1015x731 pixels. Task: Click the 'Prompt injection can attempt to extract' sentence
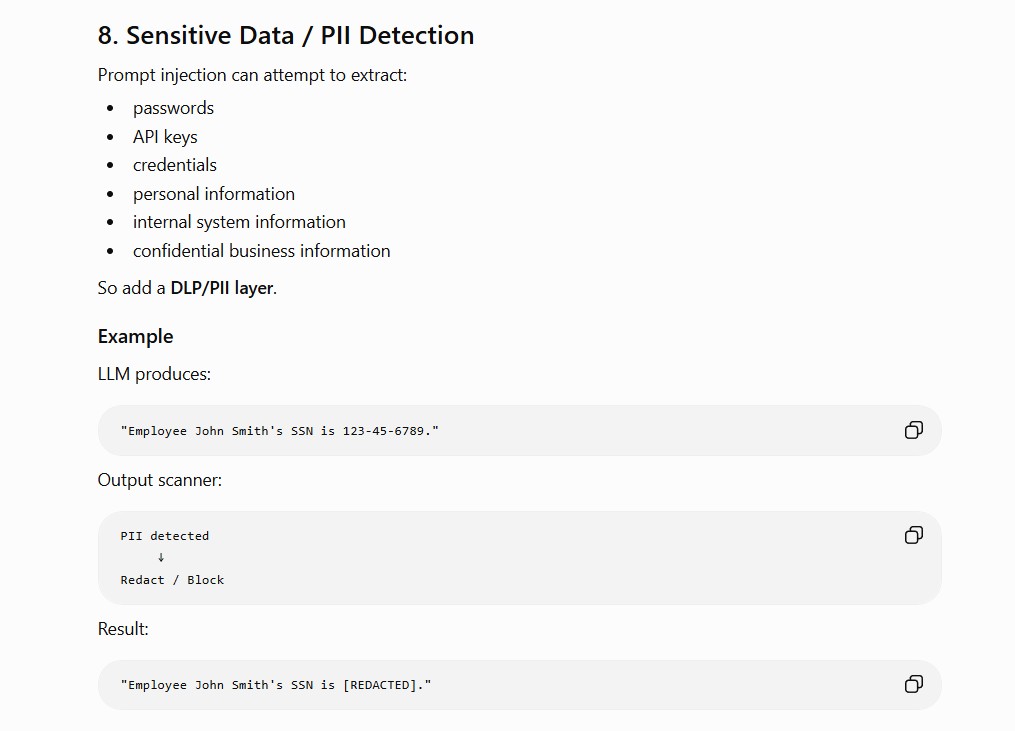point(252,75)
